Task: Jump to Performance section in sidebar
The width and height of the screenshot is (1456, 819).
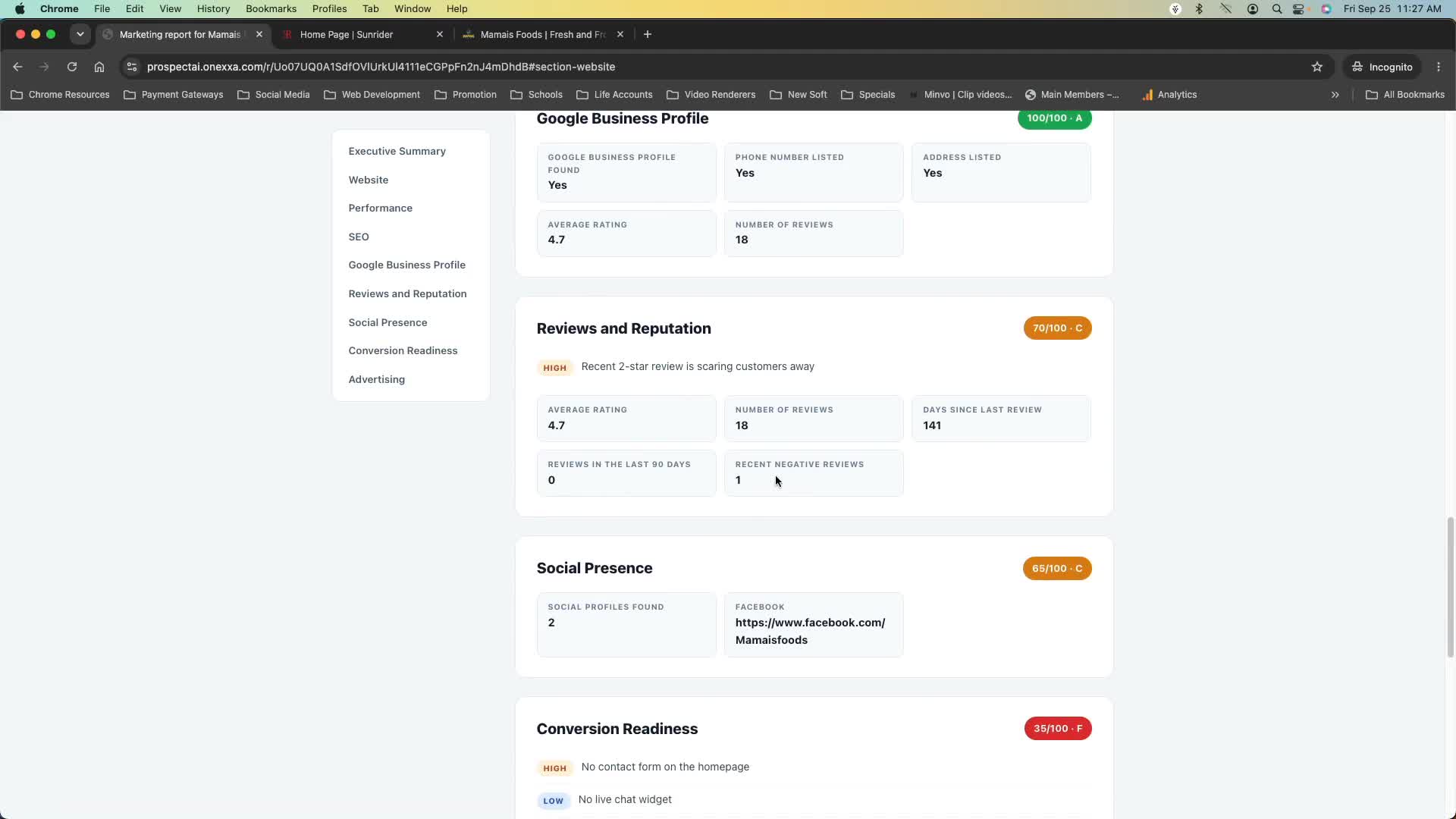Action: pyautogui.click(x=380, y=208)
